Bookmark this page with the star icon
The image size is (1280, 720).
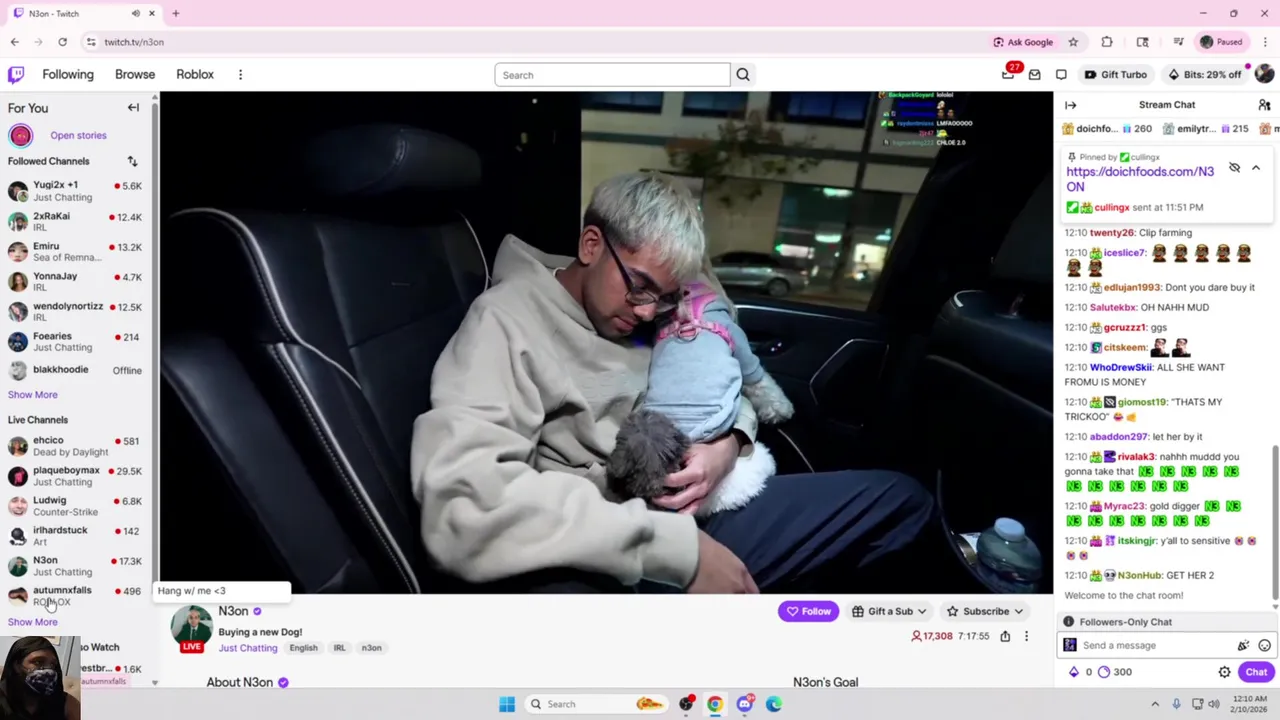tap(1073, 42)
